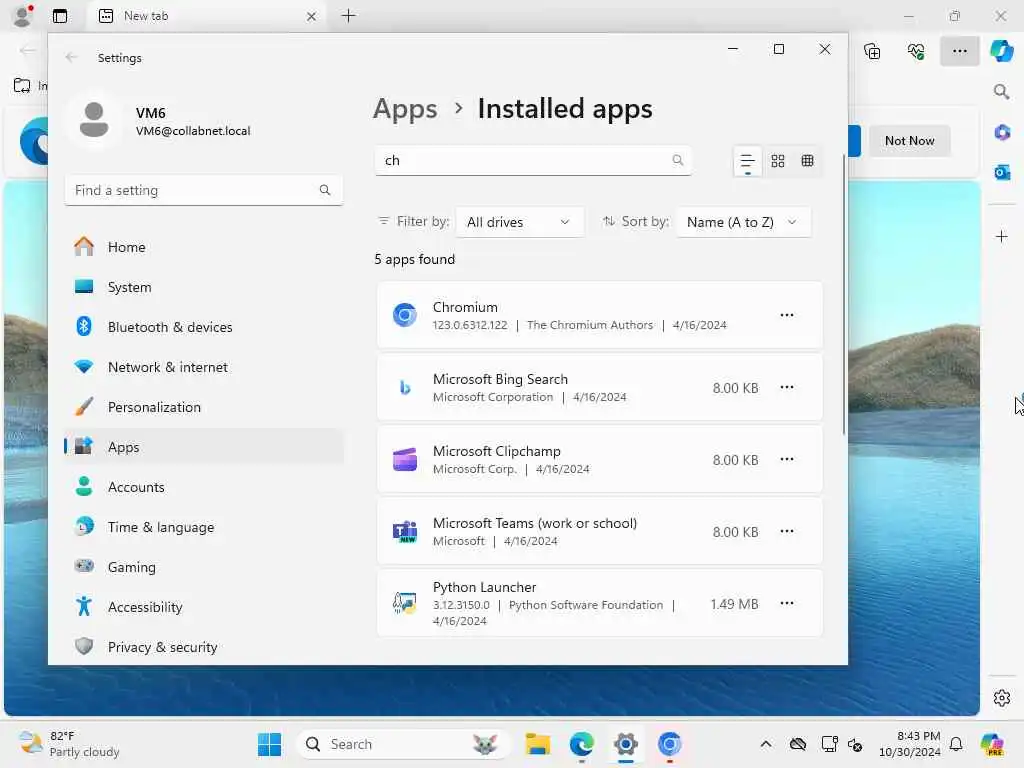This screenshot has width=1024, height=768.
Task: Open weather widget 82°F Partly cloudy
Action: pyautogui.click(x=69, y=744)
